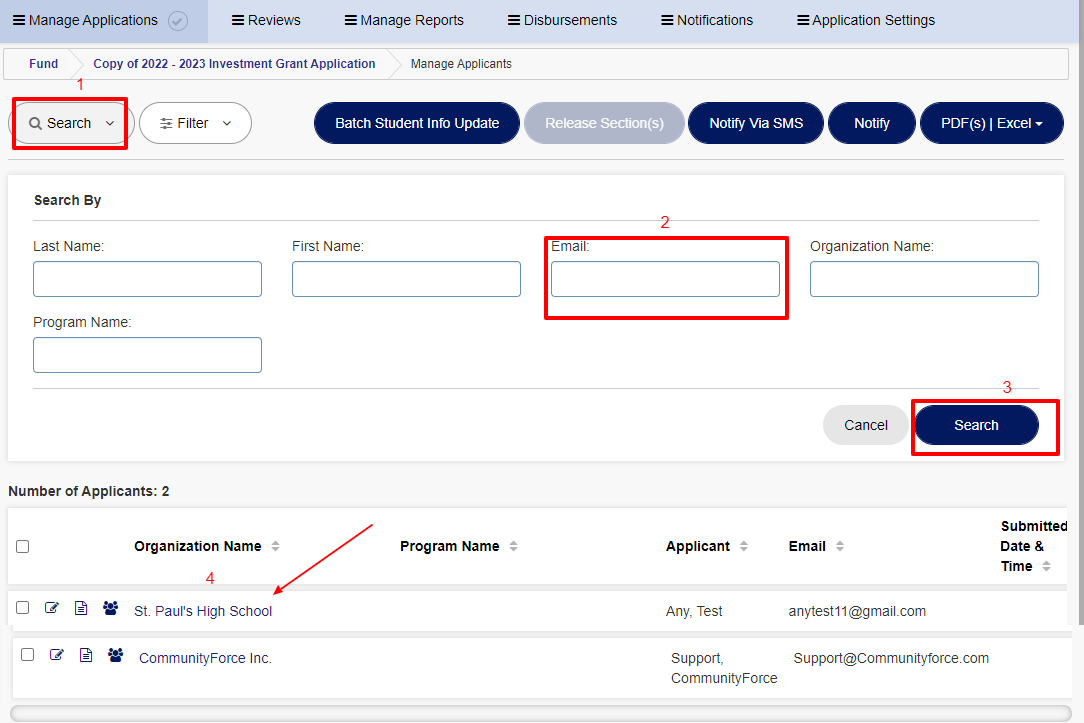Click Number of Applicants: 2 text
The height and width of the screenshot is (723, 1084).
[x=88, y=491]
